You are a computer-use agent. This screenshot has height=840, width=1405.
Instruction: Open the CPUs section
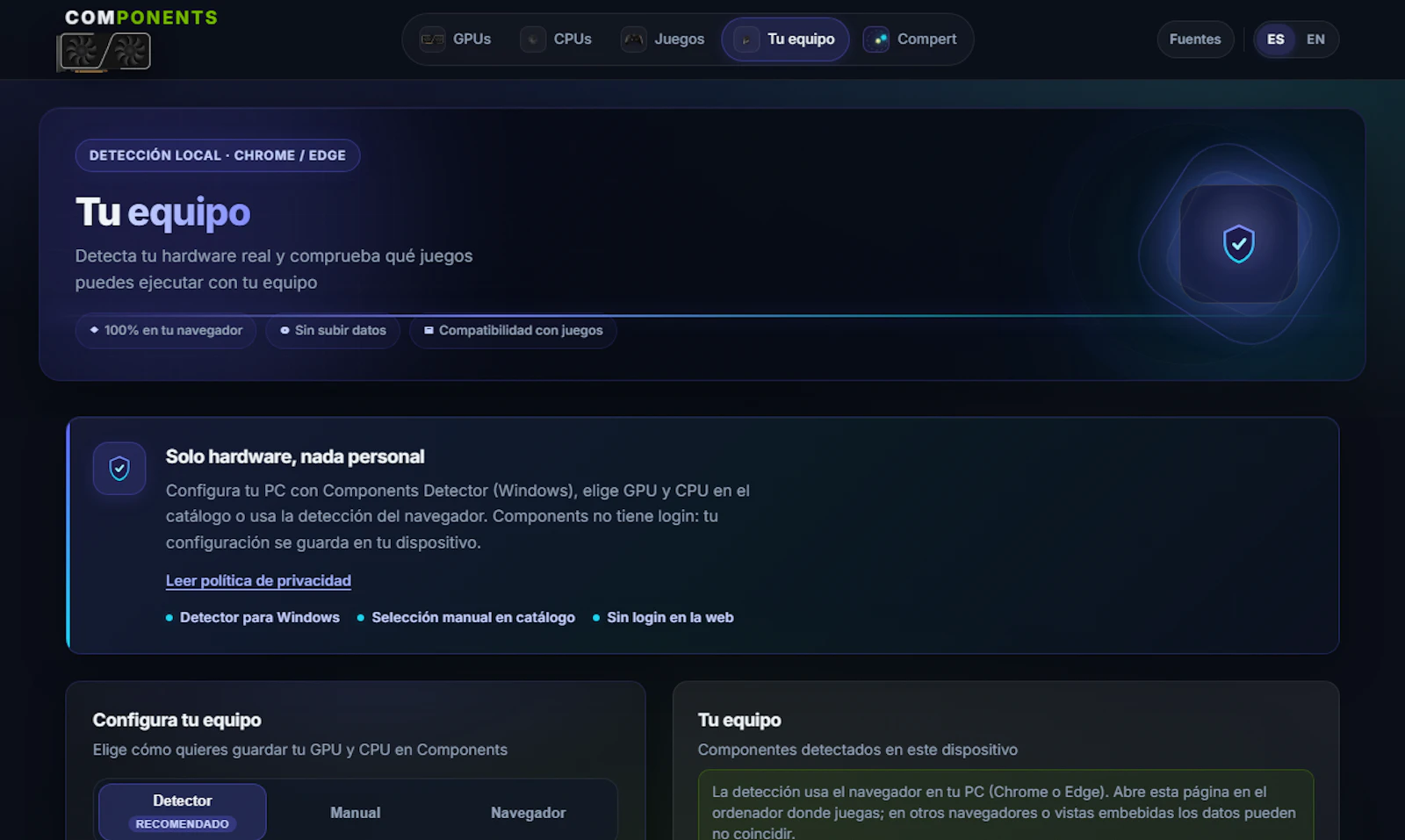tap(557, 39)
